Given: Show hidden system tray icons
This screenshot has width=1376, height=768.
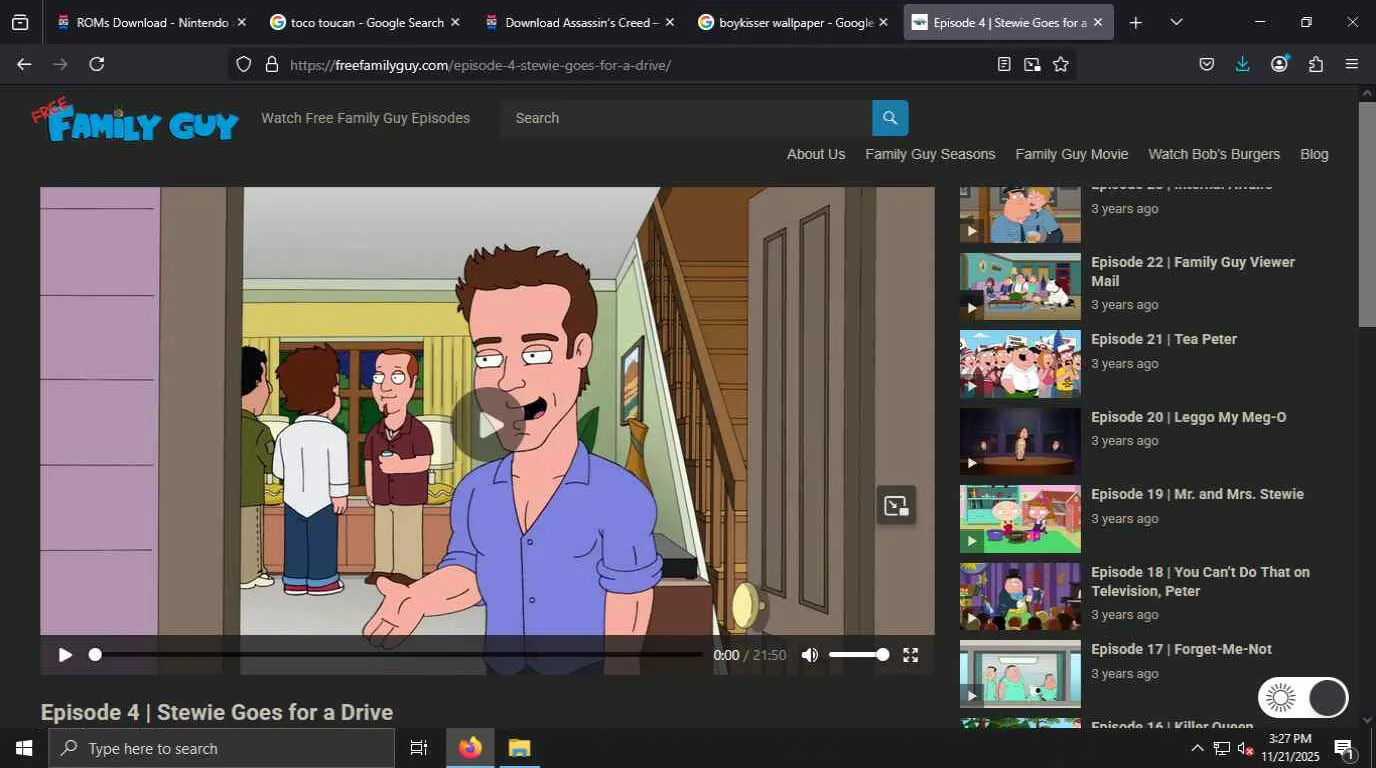Looking at the screenshot, I should (1197, 748).
